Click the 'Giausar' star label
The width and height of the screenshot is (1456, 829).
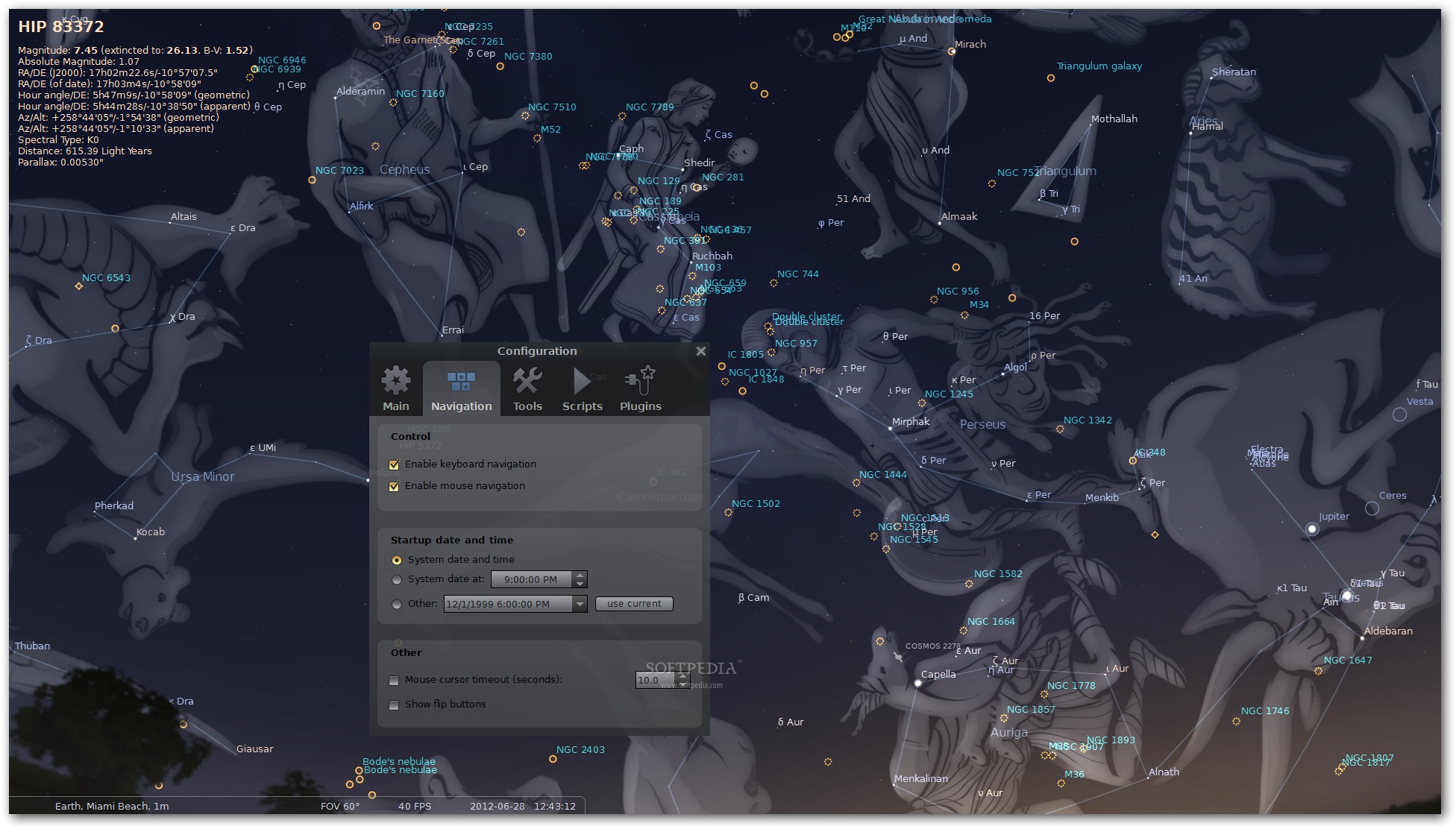[x=255, y=748]
